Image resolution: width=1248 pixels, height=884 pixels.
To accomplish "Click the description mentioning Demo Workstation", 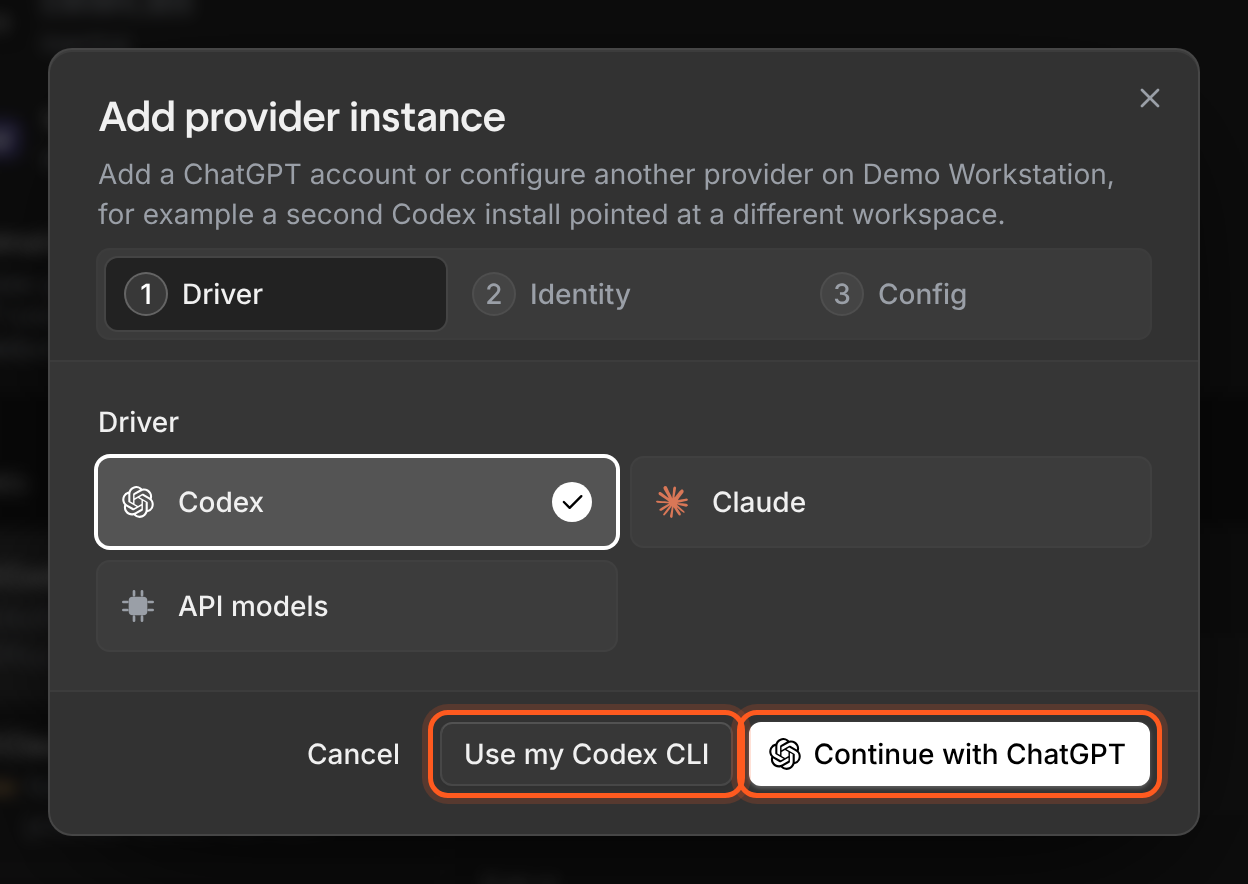I will pyautogui.click(x=606, y=194).
